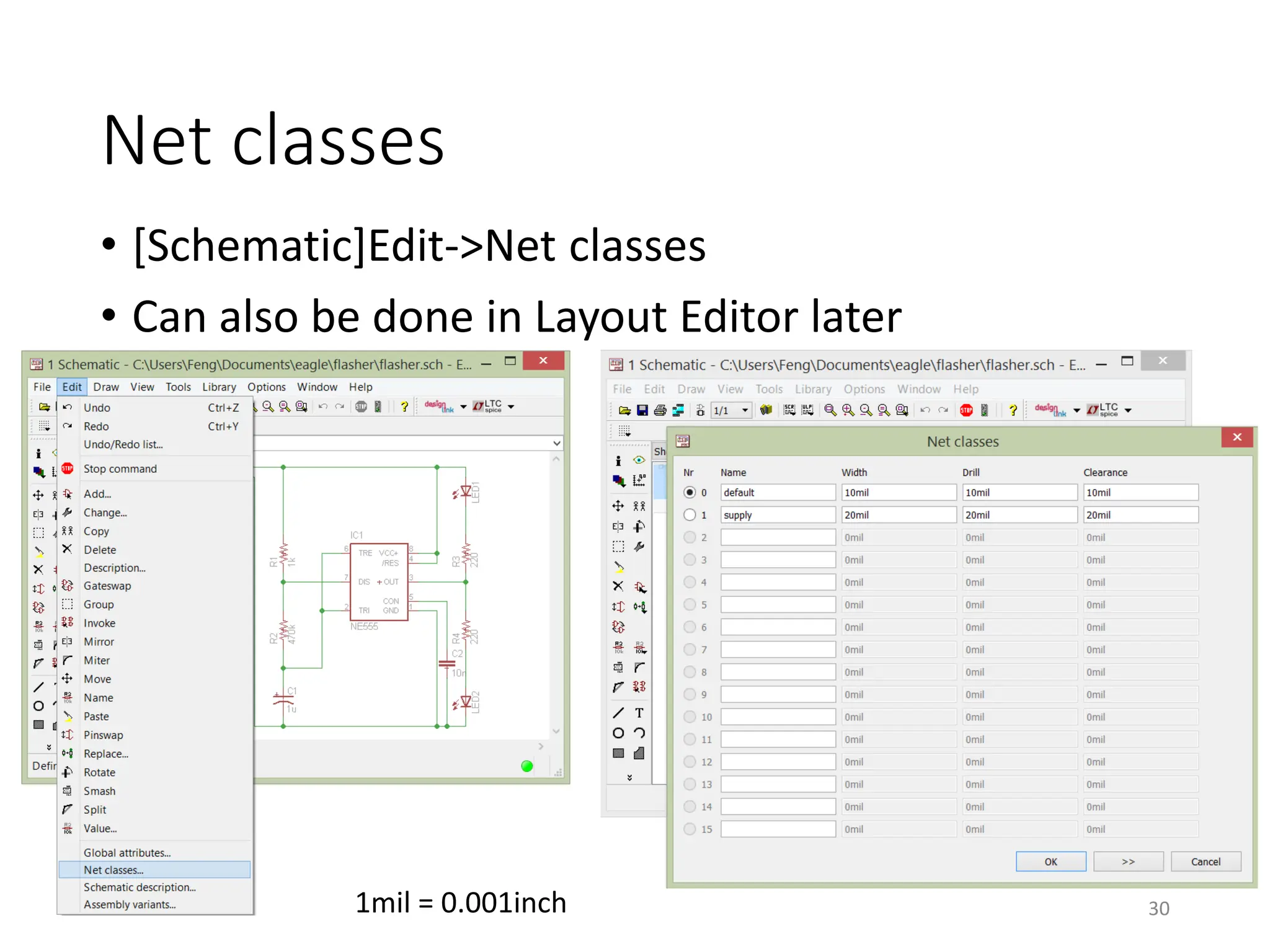Expand dialog with the >> button
This screenshot has width=1270, height=952.
1128,862
